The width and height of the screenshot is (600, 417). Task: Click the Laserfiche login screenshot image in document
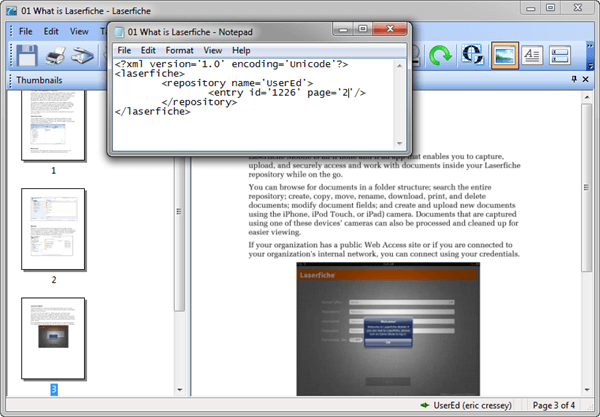(388, 329)
